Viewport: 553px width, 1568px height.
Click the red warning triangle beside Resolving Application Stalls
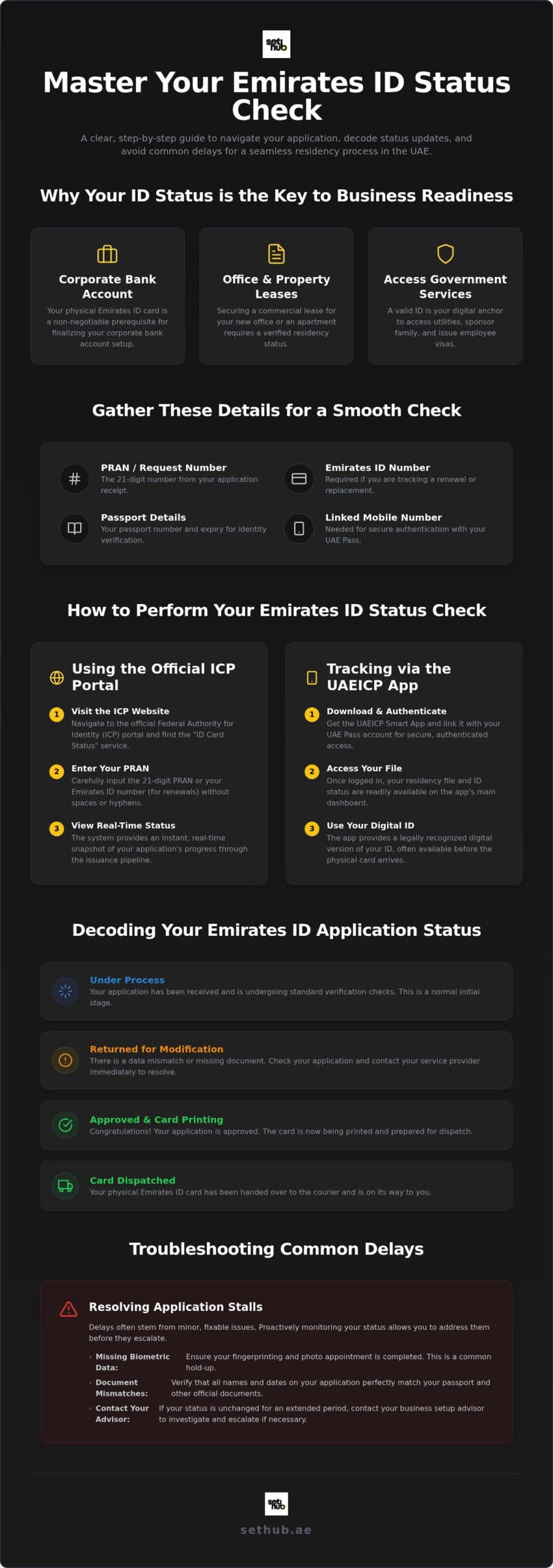[x=69, y=1309]
